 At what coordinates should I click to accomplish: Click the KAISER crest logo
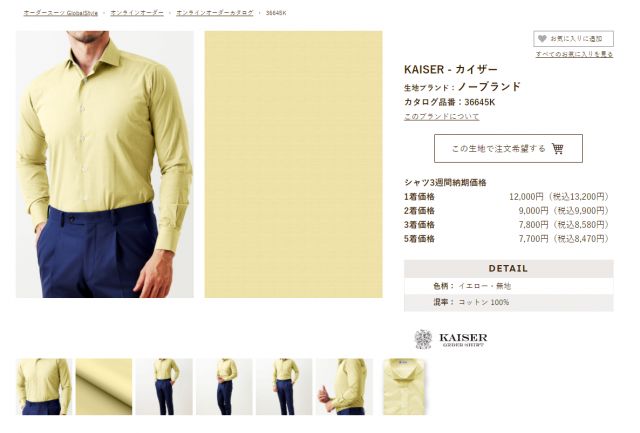pos(423,339)
